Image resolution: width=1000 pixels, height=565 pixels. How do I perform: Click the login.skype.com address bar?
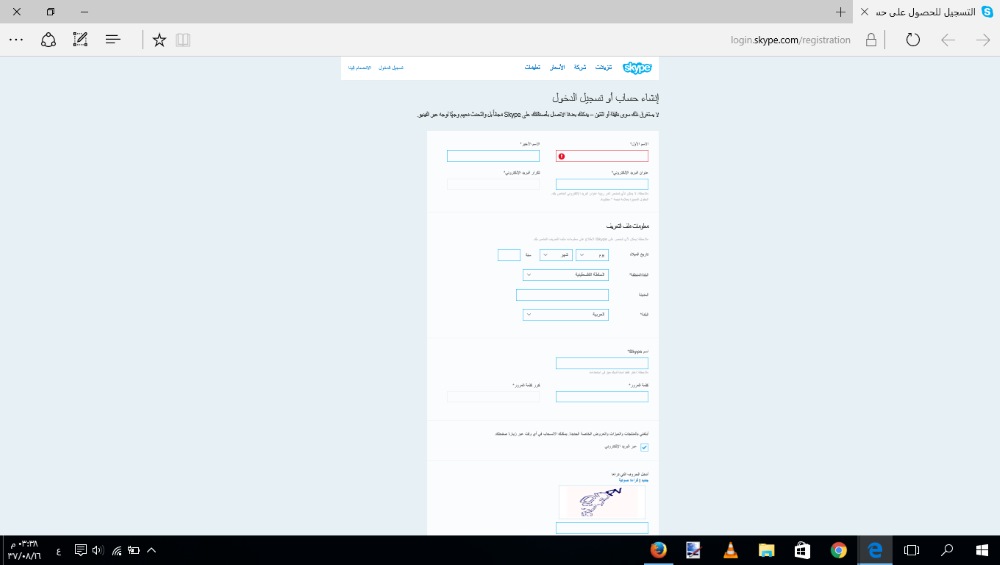(x=790, y=40)
